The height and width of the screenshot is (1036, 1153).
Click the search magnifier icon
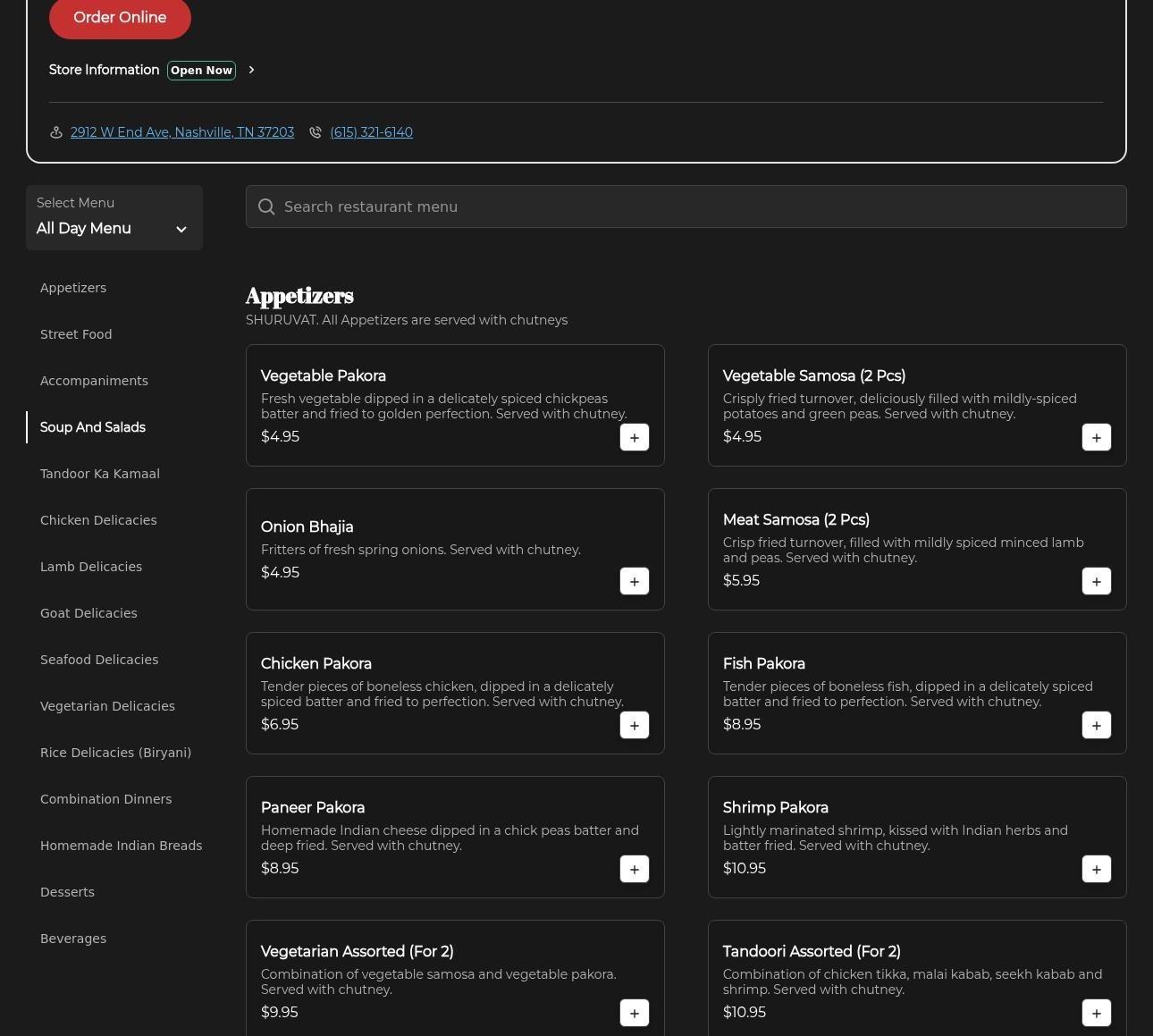(x=266, y=206)
